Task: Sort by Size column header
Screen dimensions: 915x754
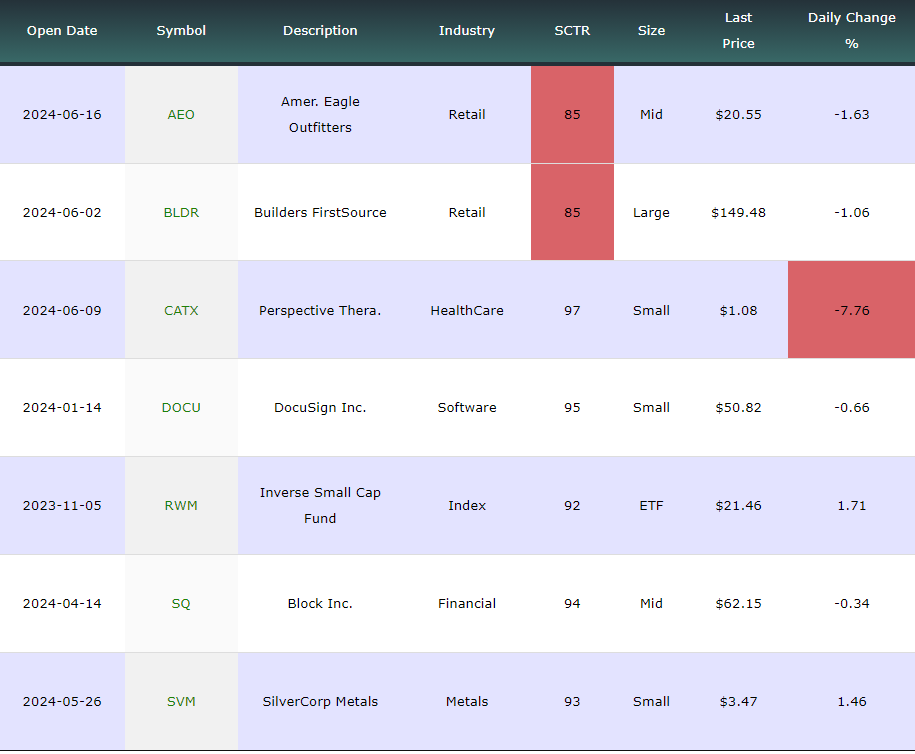Action: tap(651, 30)
